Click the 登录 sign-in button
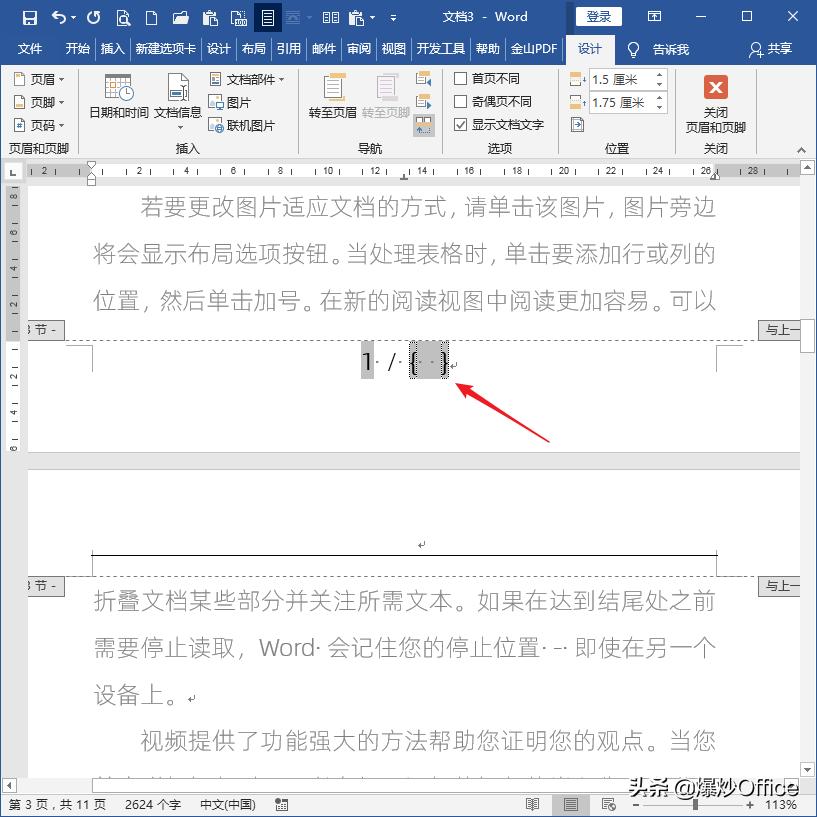The image size is (817, 817). pyautogui.click(x=598, y=16)
